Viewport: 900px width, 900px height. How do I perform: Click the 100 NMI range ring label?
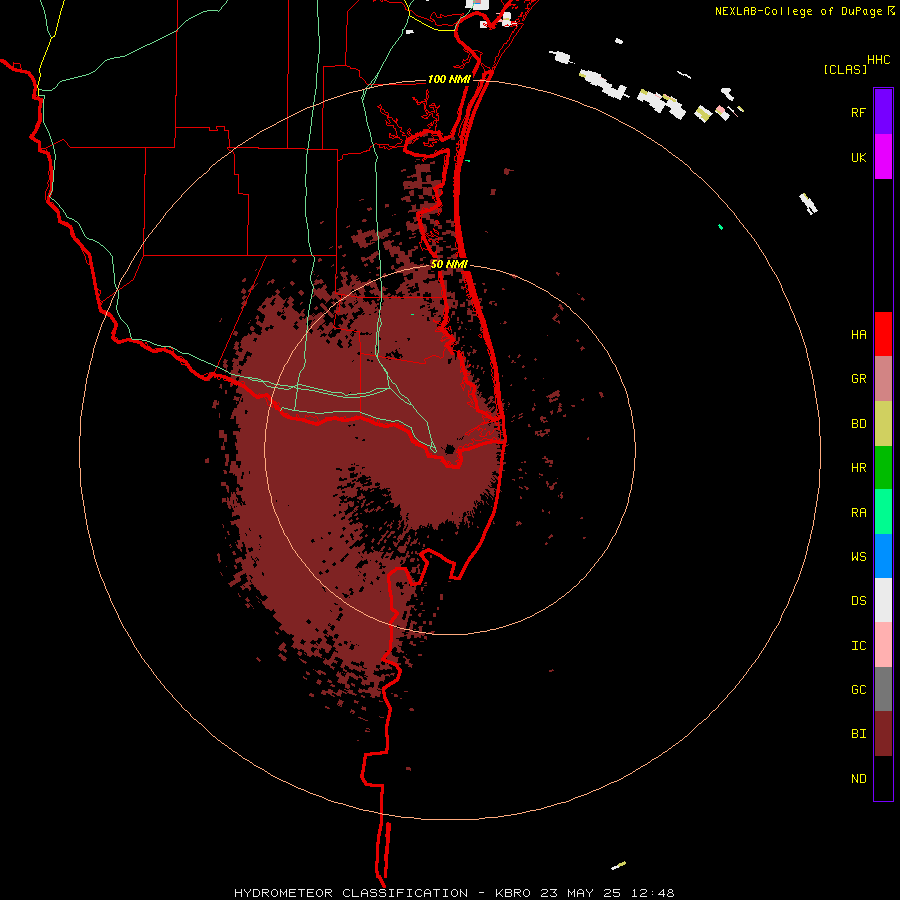pos(449,79)
